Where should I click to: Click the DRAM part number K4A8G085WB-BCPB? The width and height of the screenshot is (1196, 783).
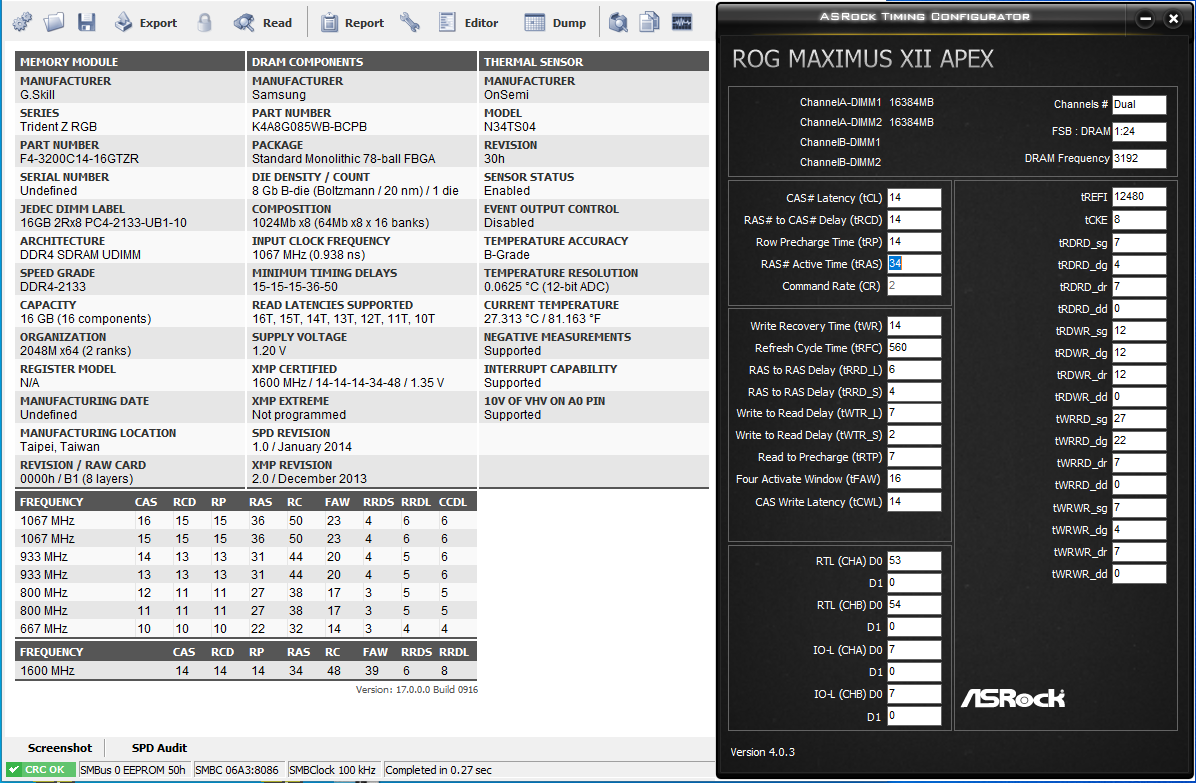[309, 127]
